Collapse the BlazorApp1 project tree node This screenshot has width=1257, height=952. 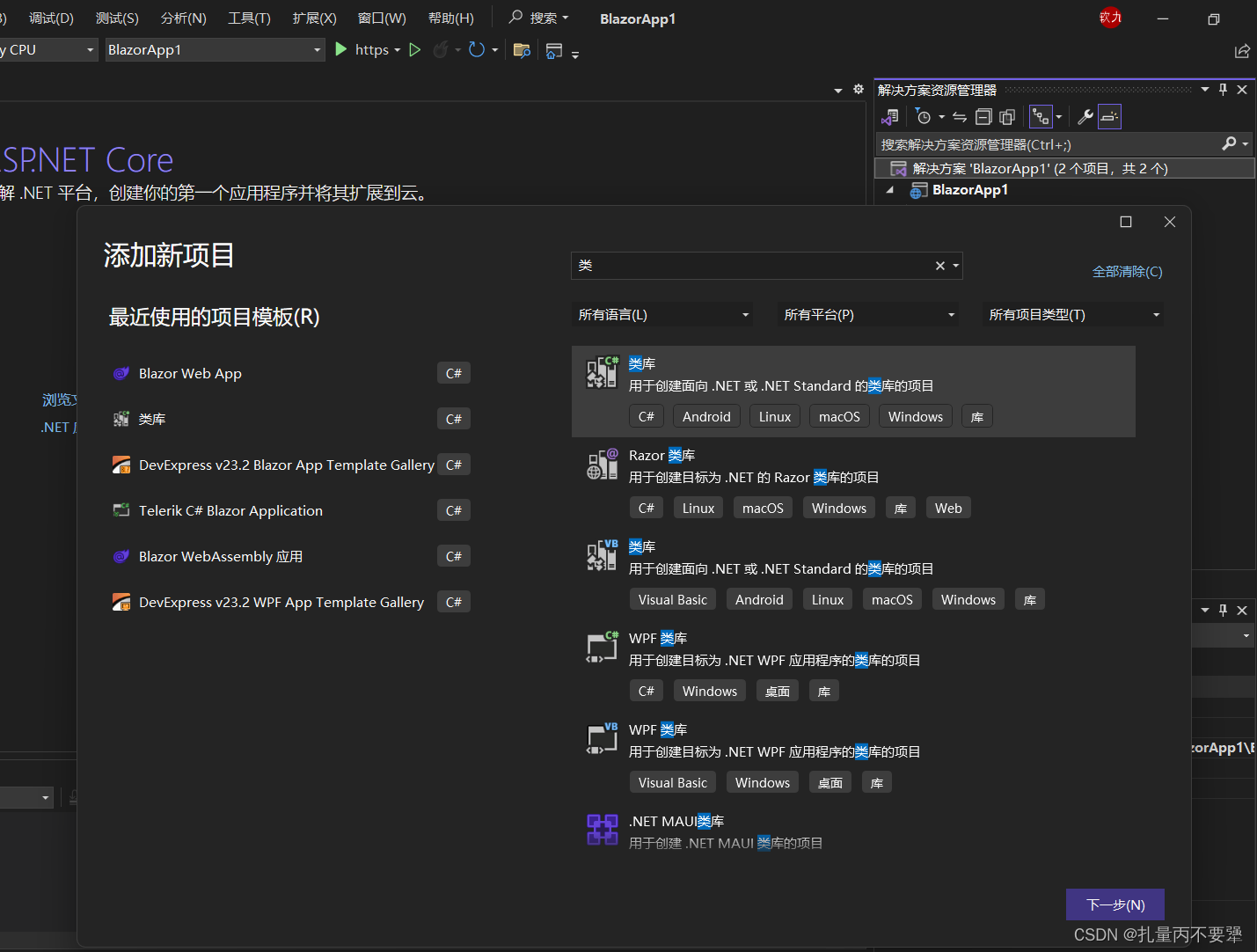[x=889, y=190]
